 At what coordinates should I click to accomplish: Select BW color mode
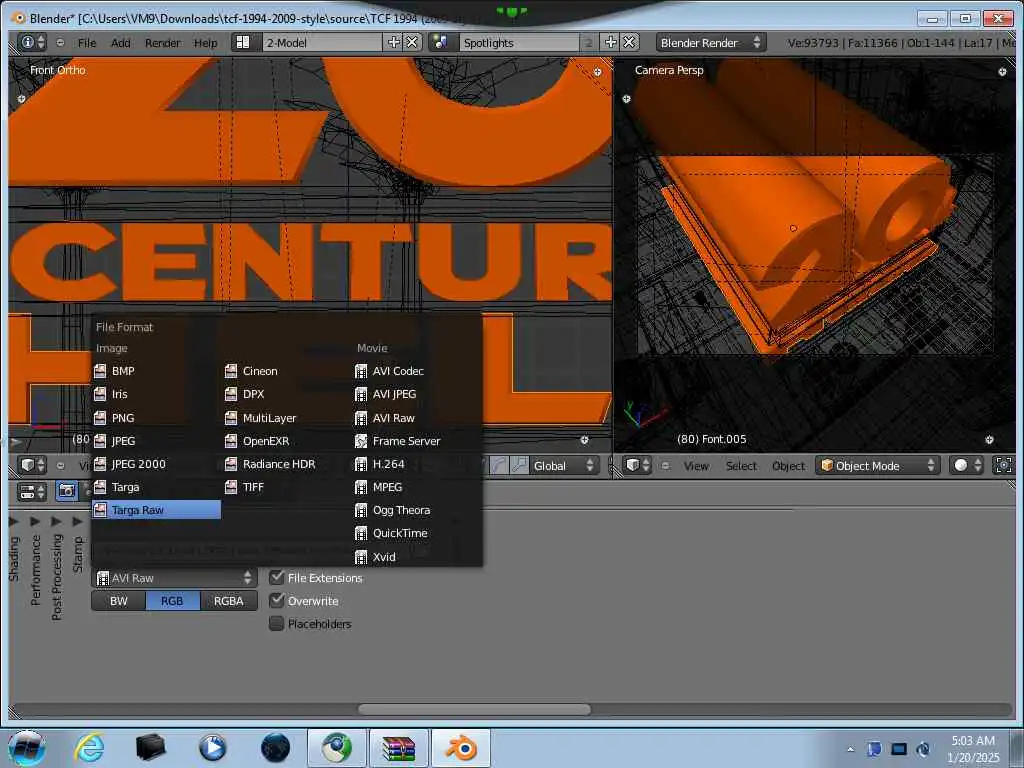pyautogui.click(x=119, y=601)
